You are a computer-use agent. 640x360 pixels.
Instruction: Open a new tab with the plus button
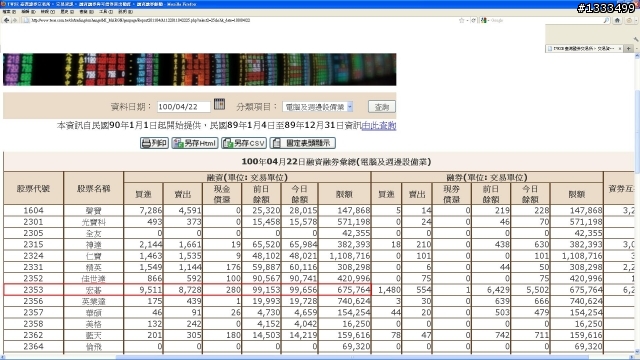point(629,49)
